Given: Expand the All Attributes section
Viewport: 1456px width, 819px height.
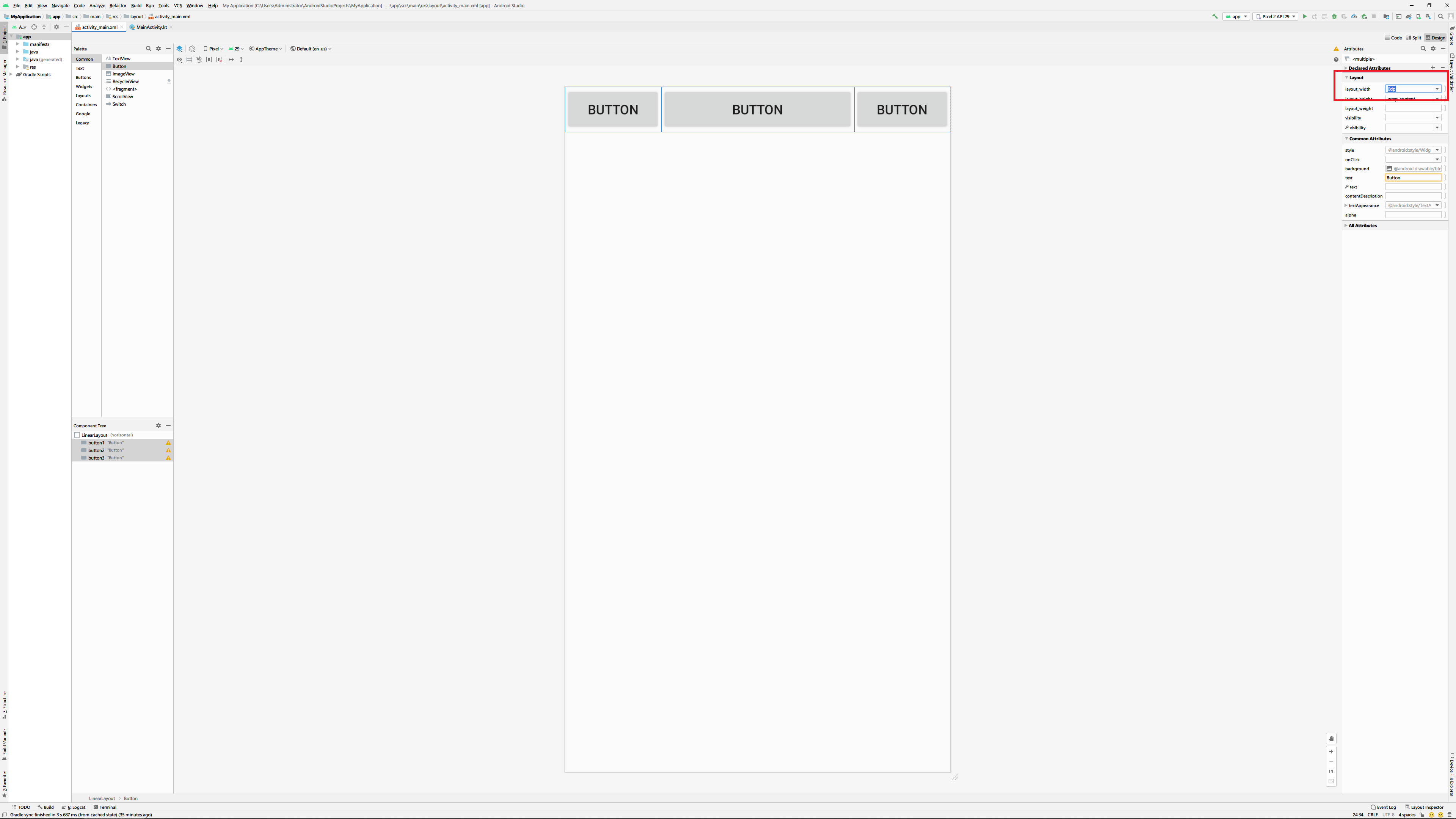Looking at the screenshot, I should tap(1362, 226).
